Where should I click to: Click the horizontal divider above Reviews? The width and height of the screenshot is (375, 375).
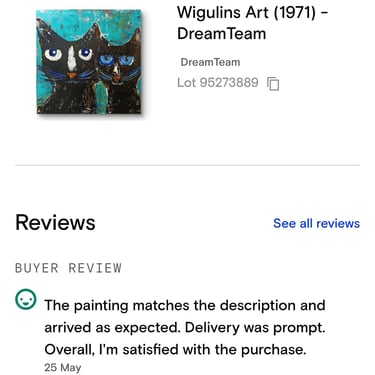(187, 165)
